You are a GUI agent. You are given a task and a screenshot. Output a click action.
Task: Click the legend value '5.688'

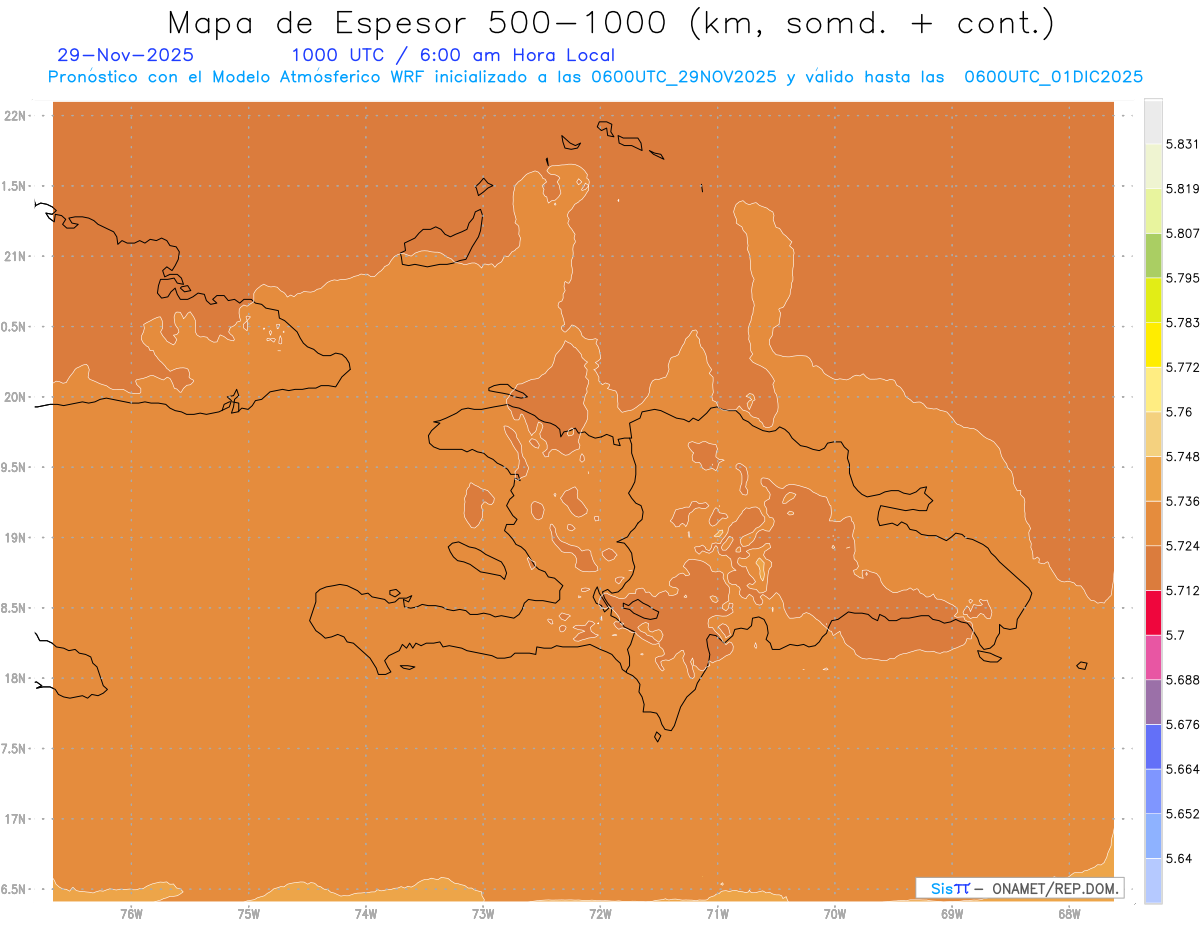(x=1182, y=680)
